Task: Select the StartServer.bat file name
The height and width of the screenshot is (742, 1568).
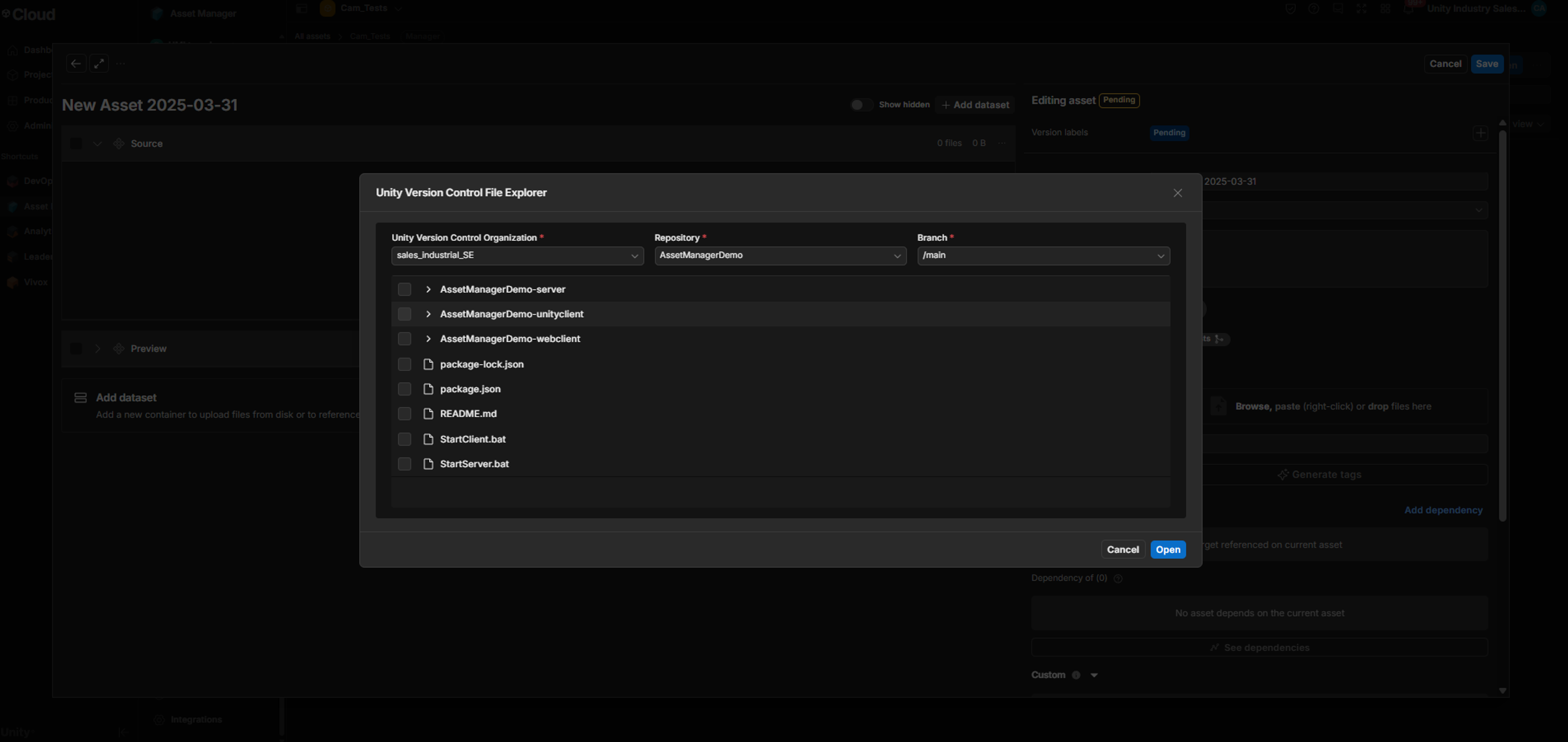Action: [474, 464]
